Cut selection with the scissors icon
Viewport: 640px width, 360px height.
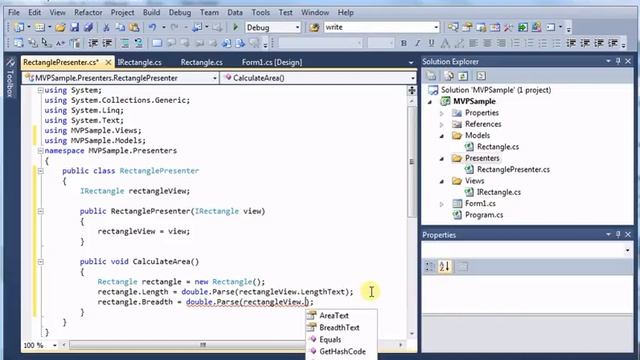point(106,27)
